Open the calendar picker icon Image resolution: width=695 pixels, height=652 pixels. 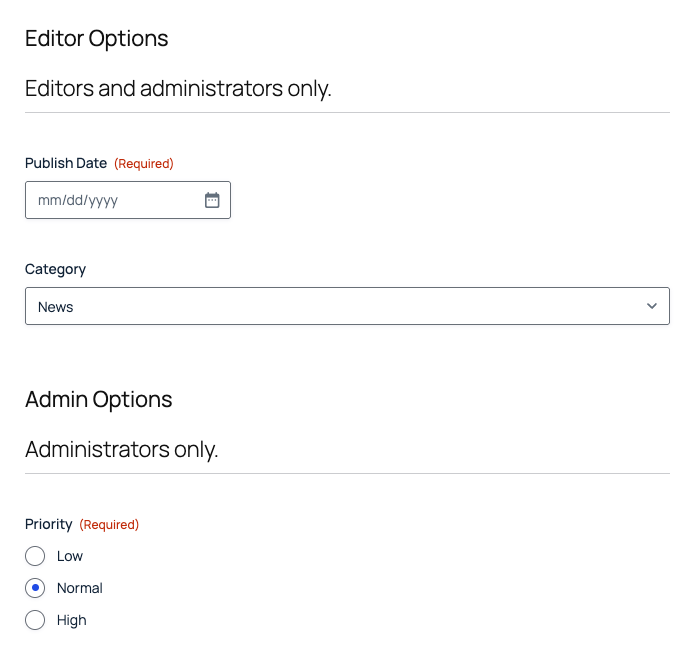pyautogui.click(x=212, y=200)
